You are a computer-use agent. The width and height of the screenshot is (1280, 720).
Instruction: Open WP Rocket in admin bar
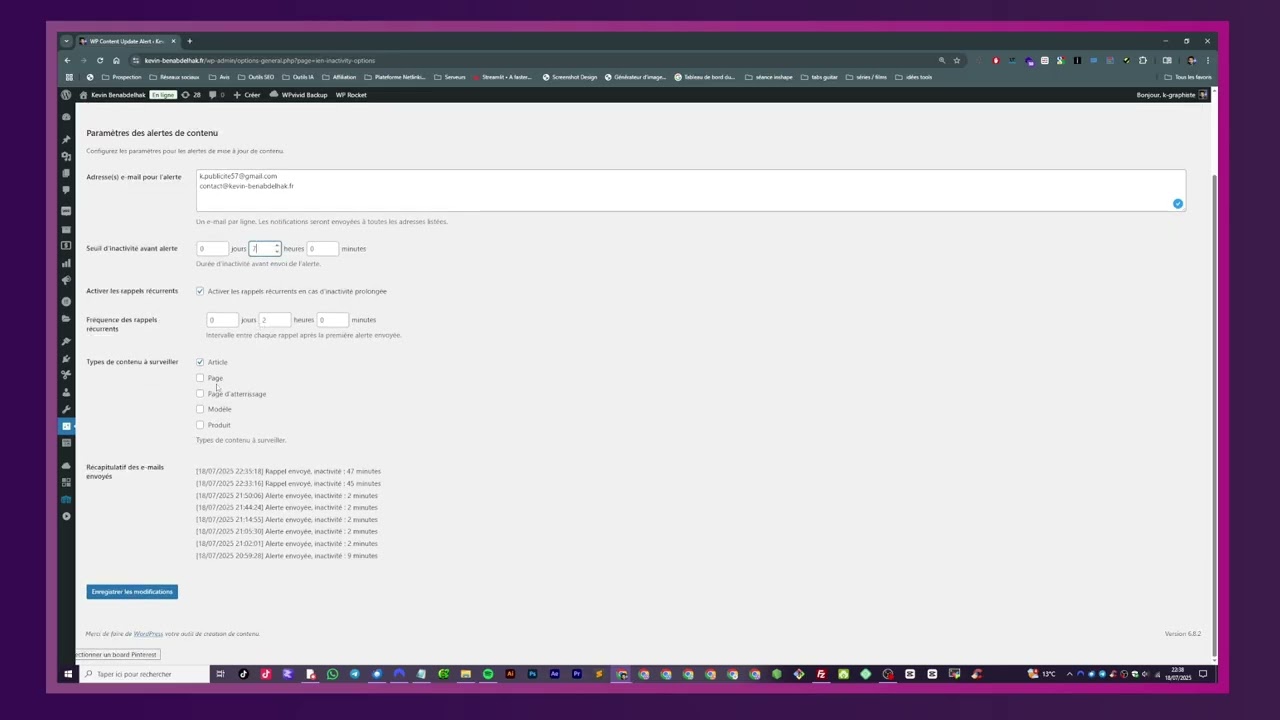pyautogui.click(x=351, y=95)
